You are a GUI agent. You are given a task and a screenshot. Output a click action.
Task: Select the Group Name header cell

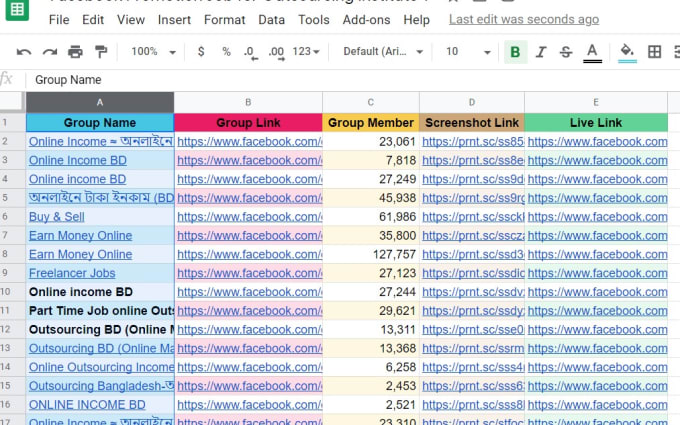[x=100, y=123]
